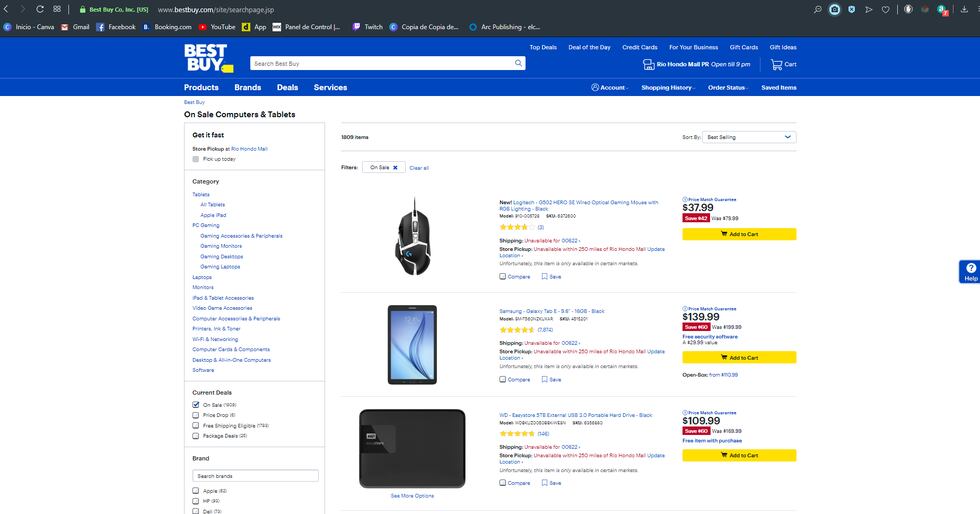The image size is (980, 514).
Task: Save the Logitech mouse with bookmark icon
Action: [545, 276]
